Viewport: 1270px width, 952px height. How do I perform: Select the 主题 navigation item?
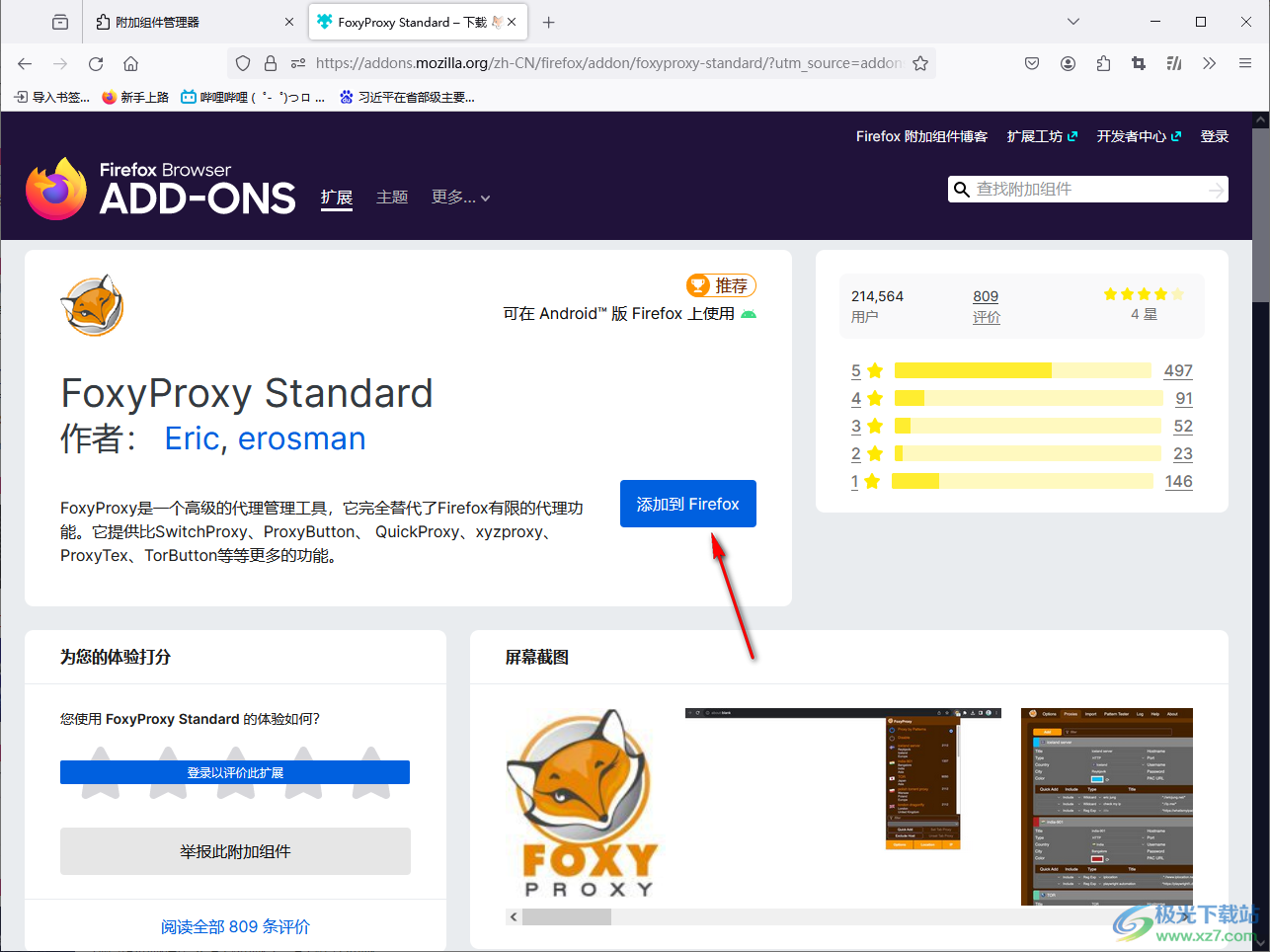tap(392, 198)
